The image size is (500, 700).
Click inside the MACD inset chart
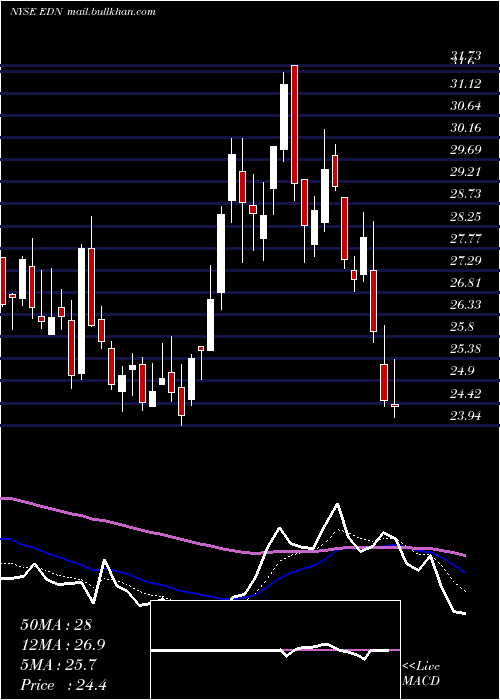(275, 650)
